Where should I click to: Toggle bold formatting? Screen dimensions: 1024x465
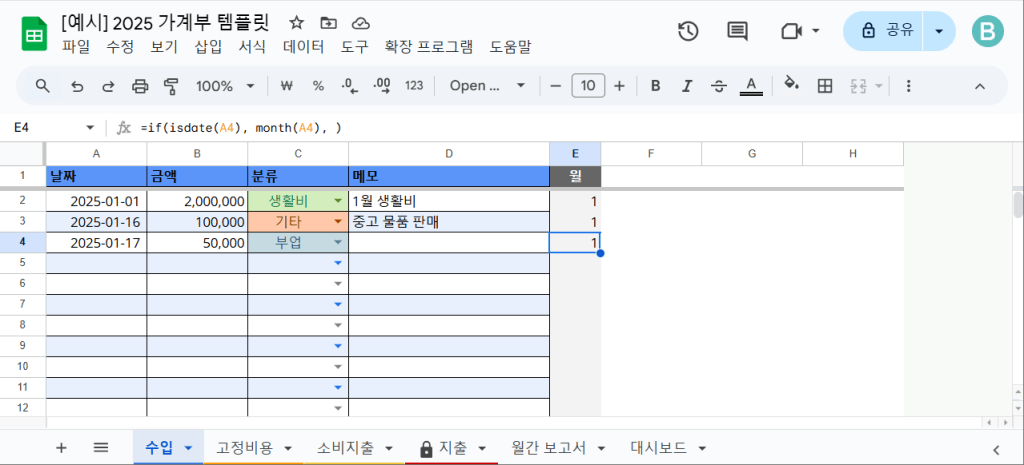click(x=656, y=86)
